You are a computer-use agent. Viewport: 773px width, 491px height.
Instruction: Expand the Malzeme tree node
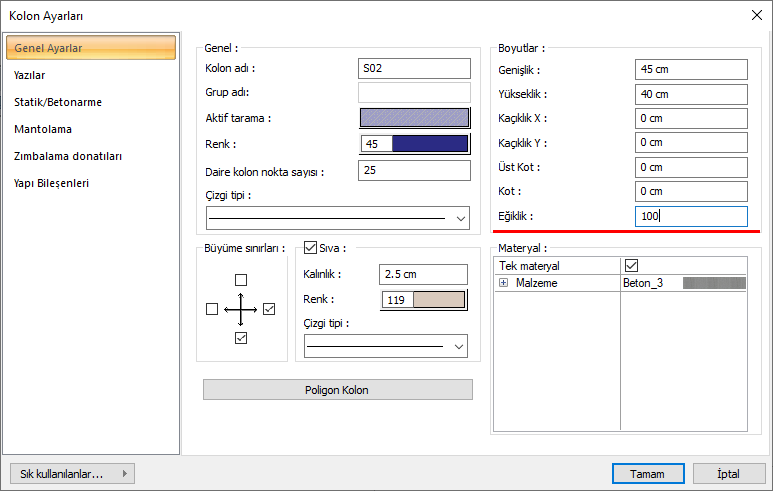(504, 284)
